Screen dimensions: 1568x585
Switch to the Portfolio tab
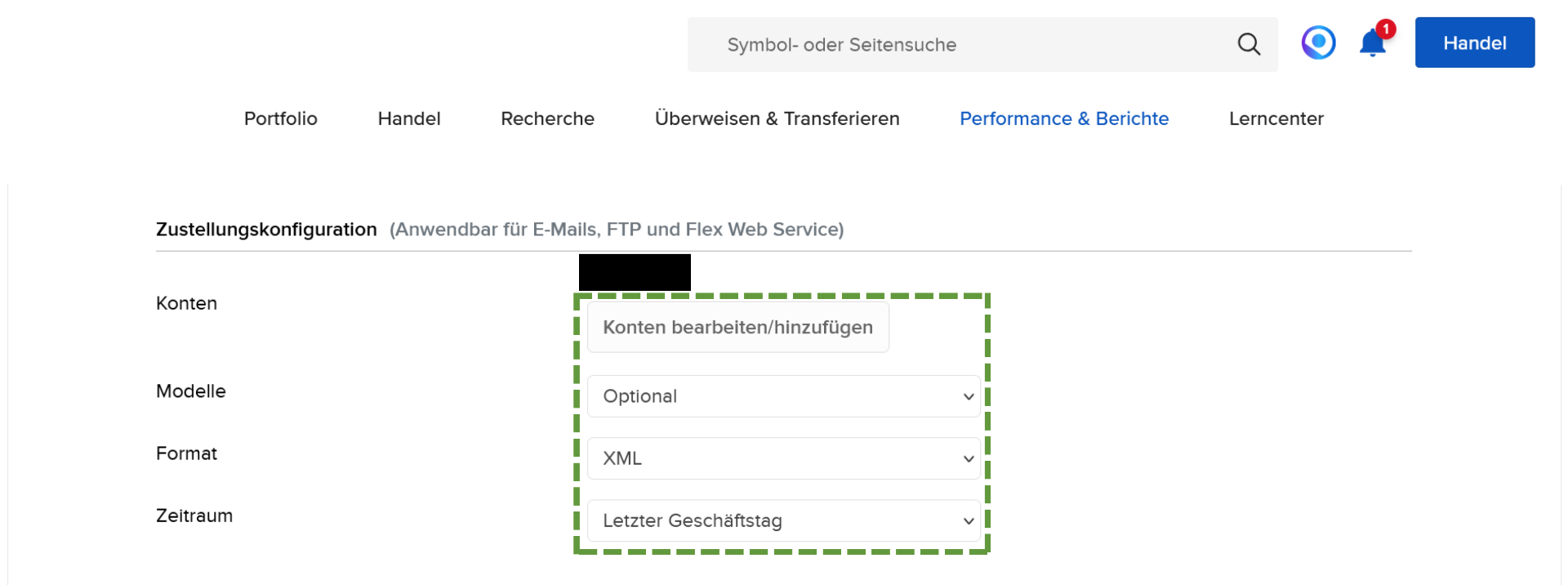pyautogui.click(x=280, y=118)
